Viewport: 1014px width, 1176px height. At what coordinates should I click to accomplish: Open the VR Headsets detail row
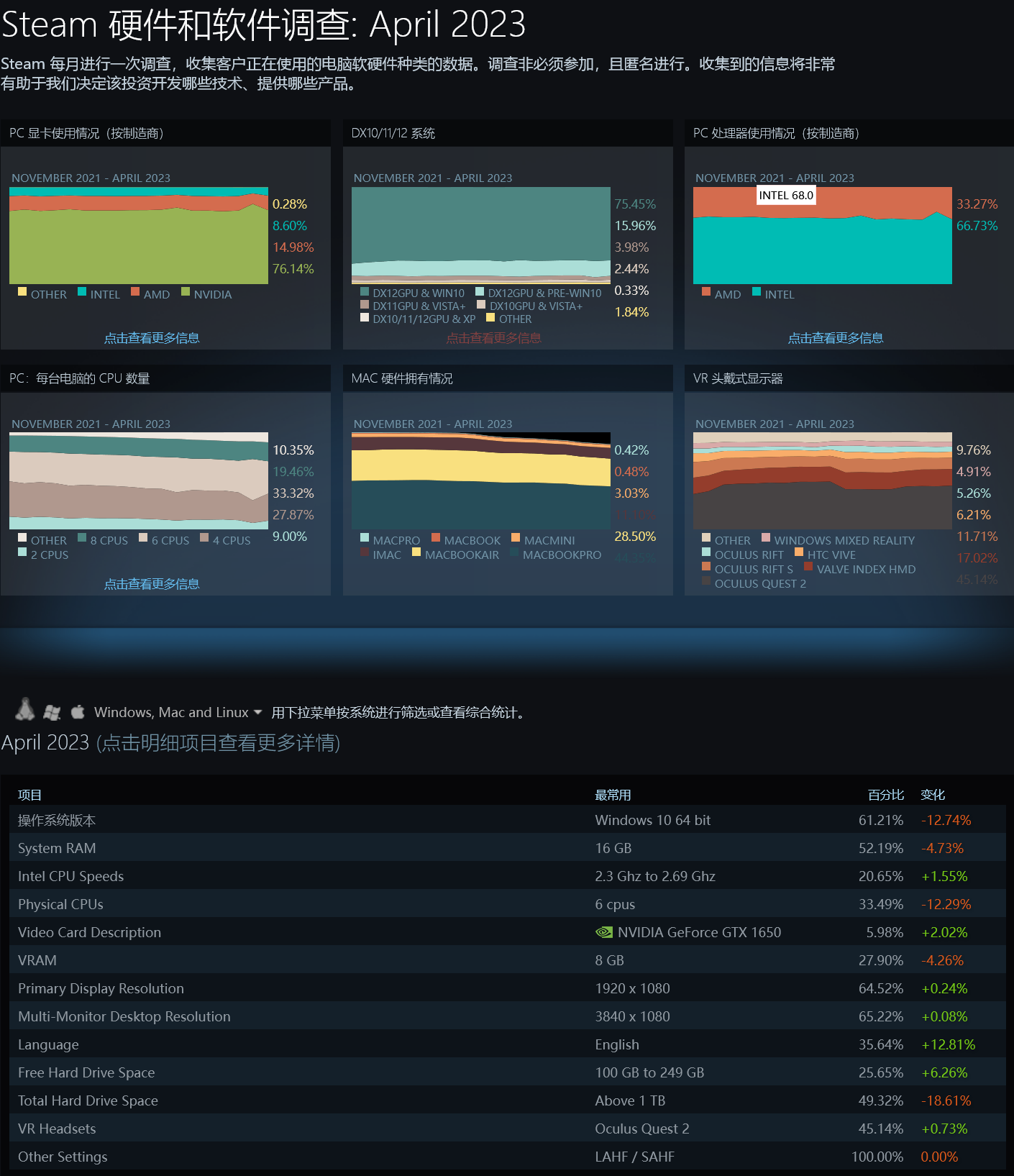pos(57,1129)
